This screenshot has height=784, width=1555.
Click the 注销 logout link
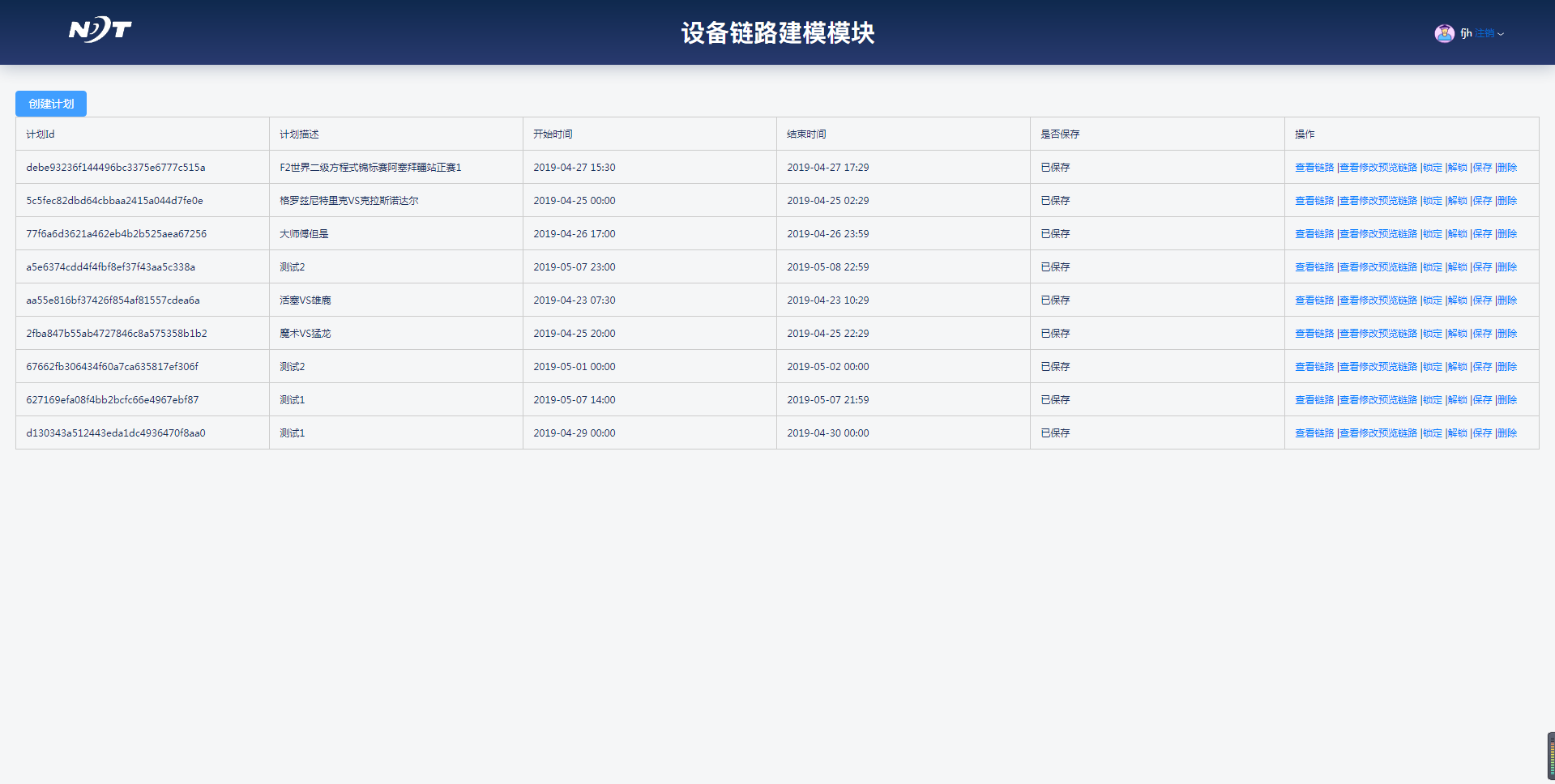1485,33
